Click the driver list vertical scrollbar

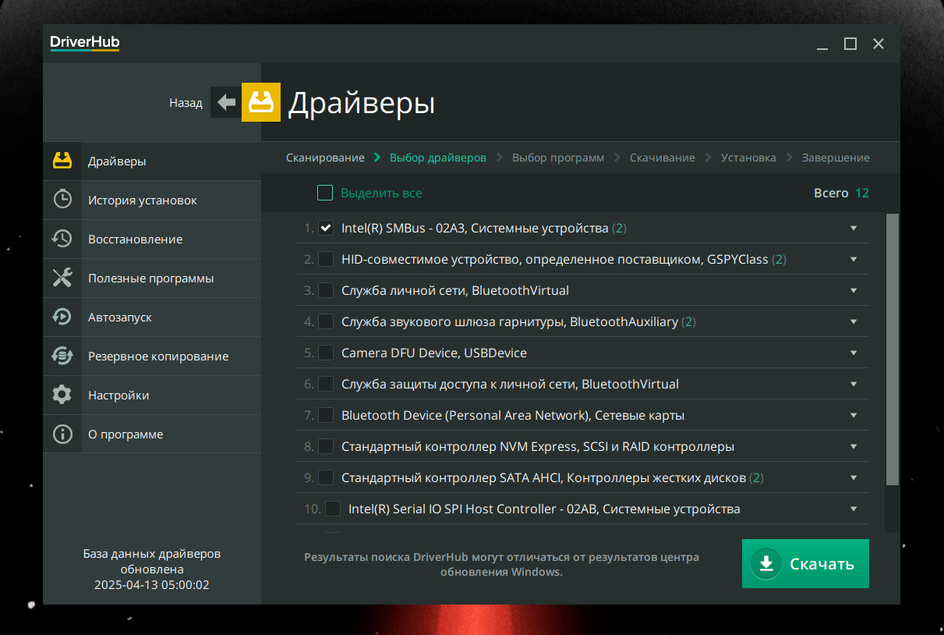(x=892, y=349)
